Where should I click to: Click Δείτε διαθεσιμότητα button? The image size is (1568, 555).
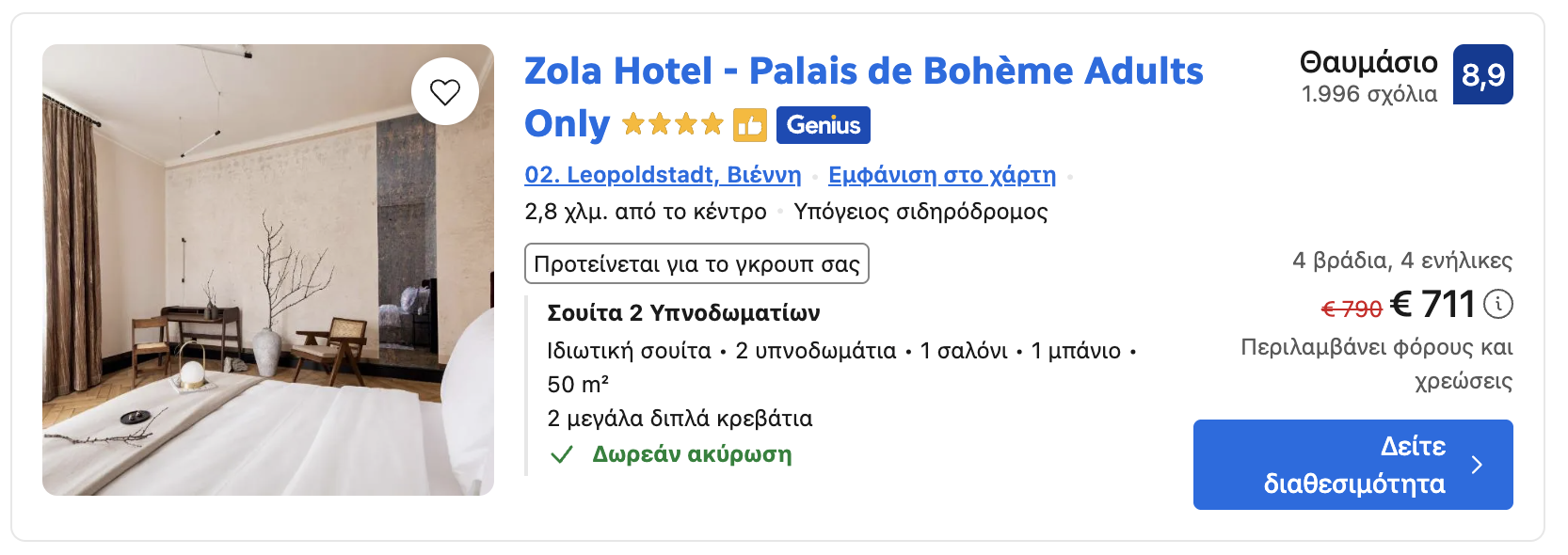coord(1352,464)
